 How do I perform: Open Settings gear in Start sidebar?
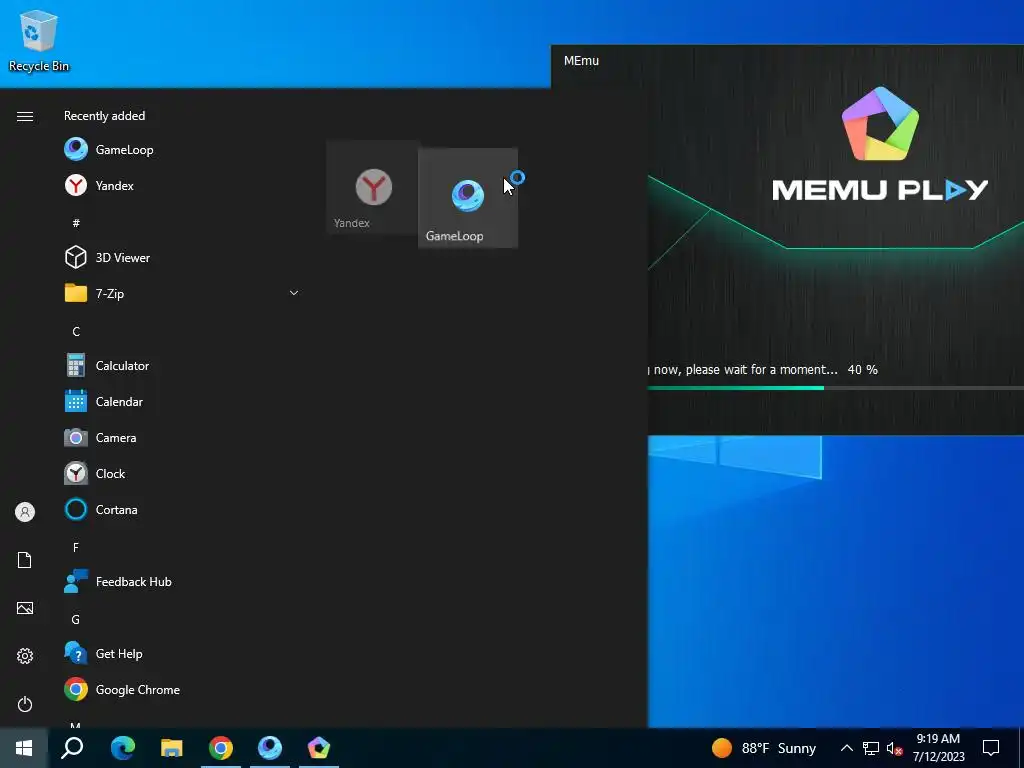(x=25, y=656)
